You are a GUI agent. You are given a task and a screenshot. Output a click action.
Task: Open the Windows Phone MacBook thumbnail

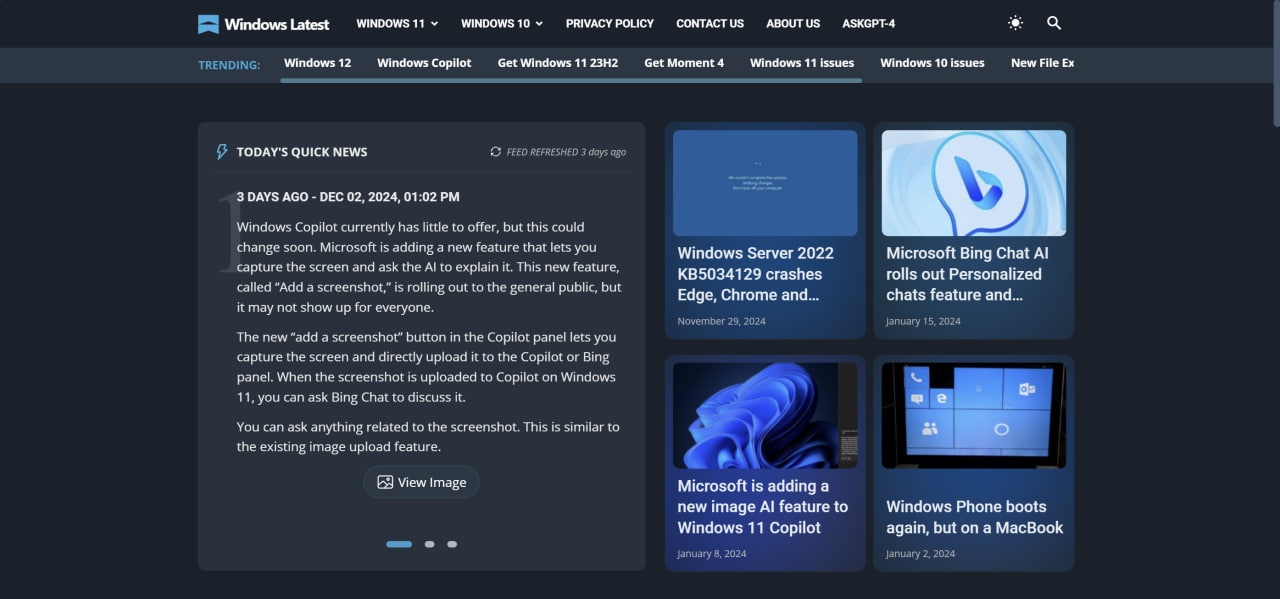click(x=974, y=415)
